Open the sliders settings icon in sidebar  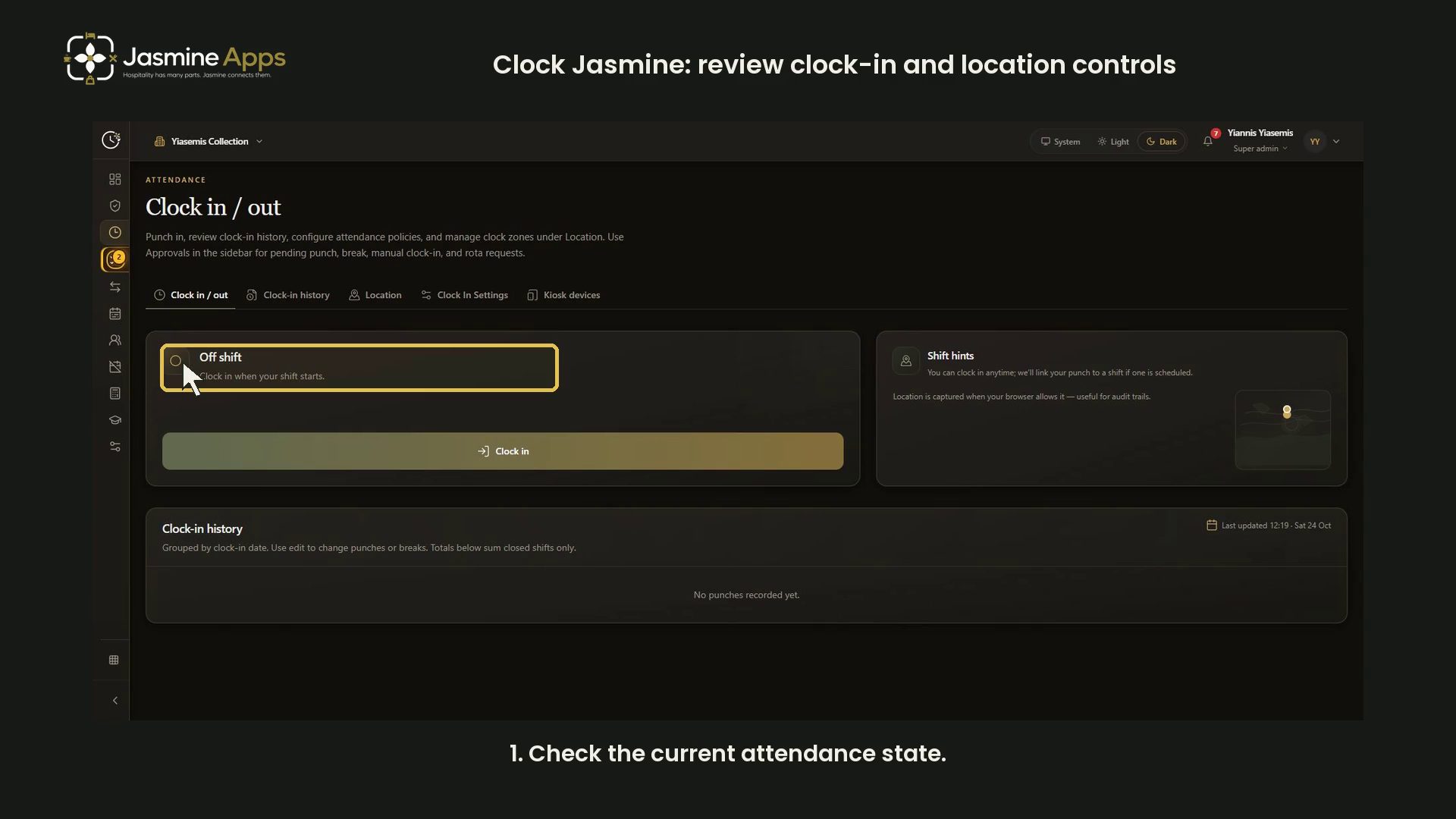tap(115, 447)
